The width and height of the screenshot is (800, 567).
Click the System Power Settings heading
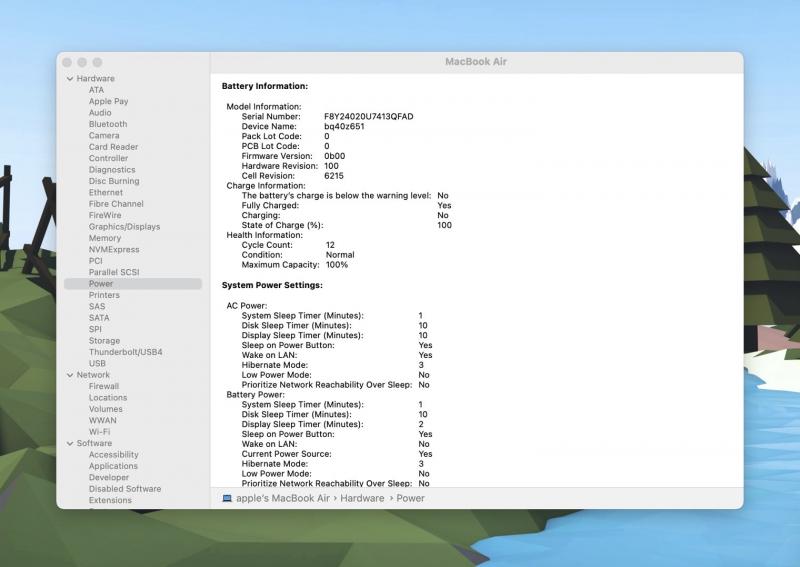(272, 285)
